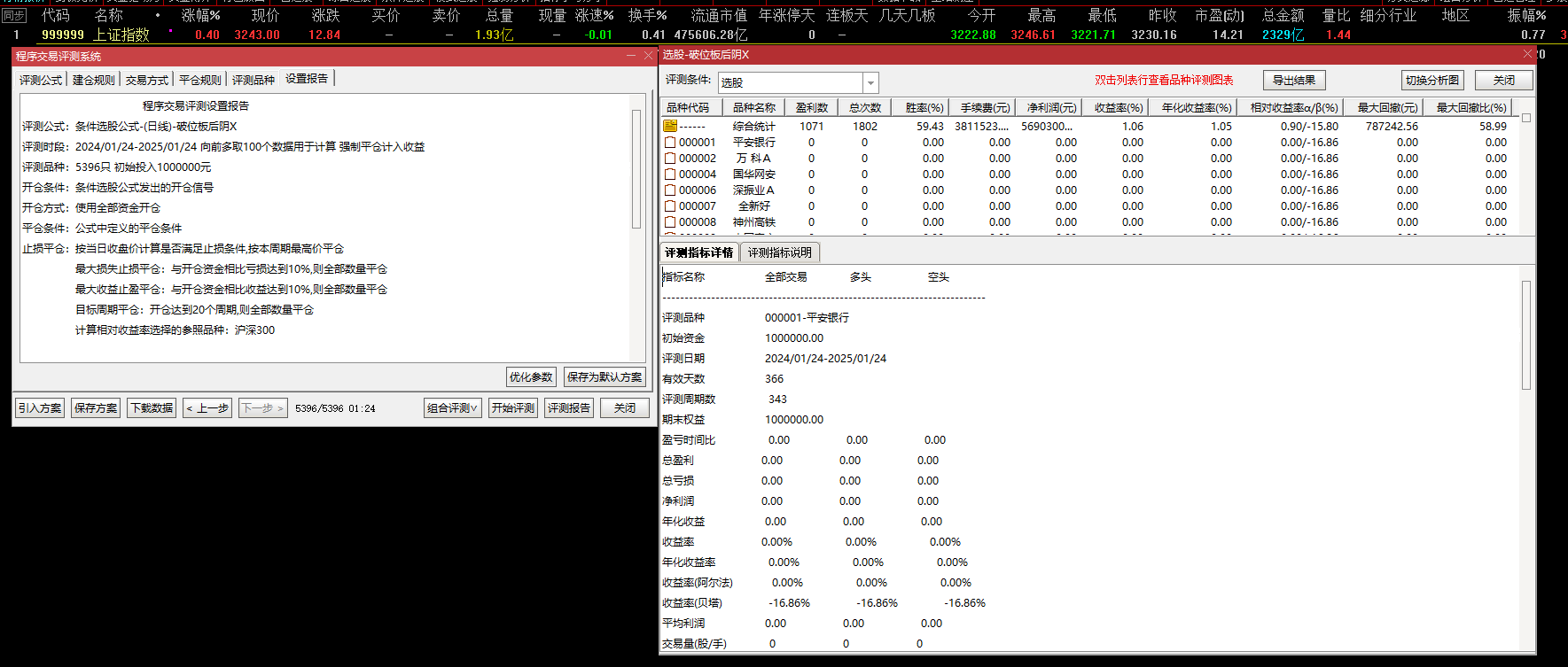Open the 组合评测 dropdown button

coord(453,408)
